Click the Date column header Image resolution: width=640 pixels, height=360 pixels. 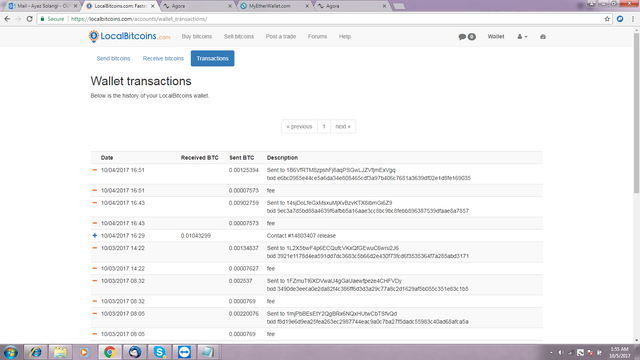[107, 158]
